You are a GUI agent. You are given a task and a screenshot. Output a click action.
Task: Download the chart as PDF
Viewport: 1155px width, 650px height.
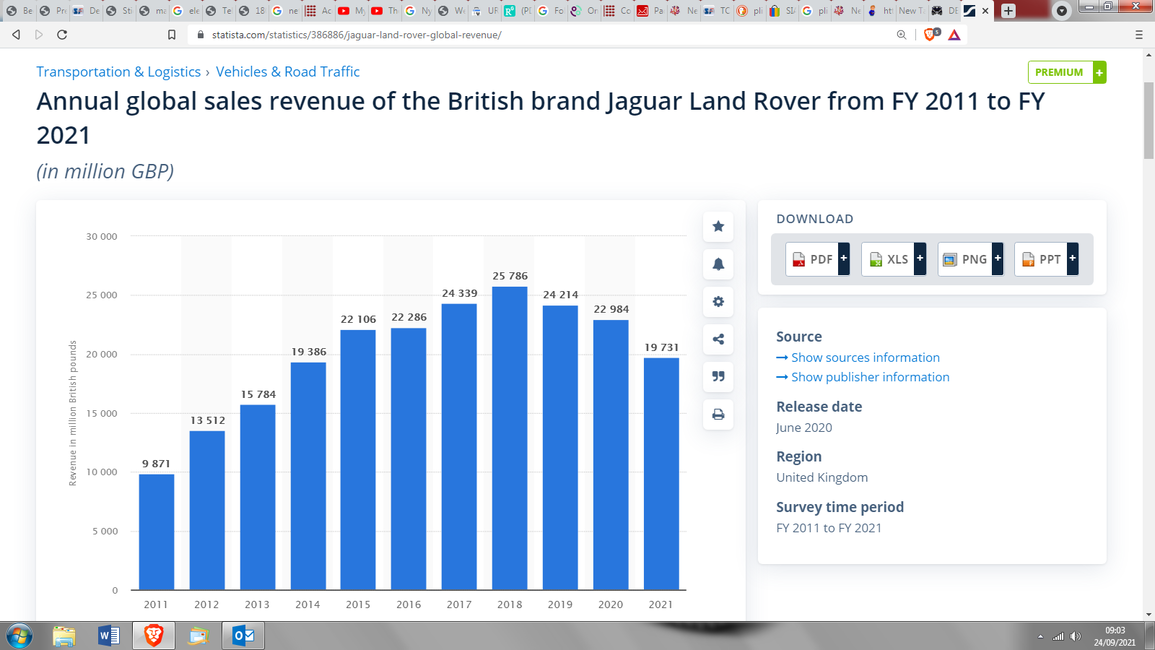tap(817, 259)
